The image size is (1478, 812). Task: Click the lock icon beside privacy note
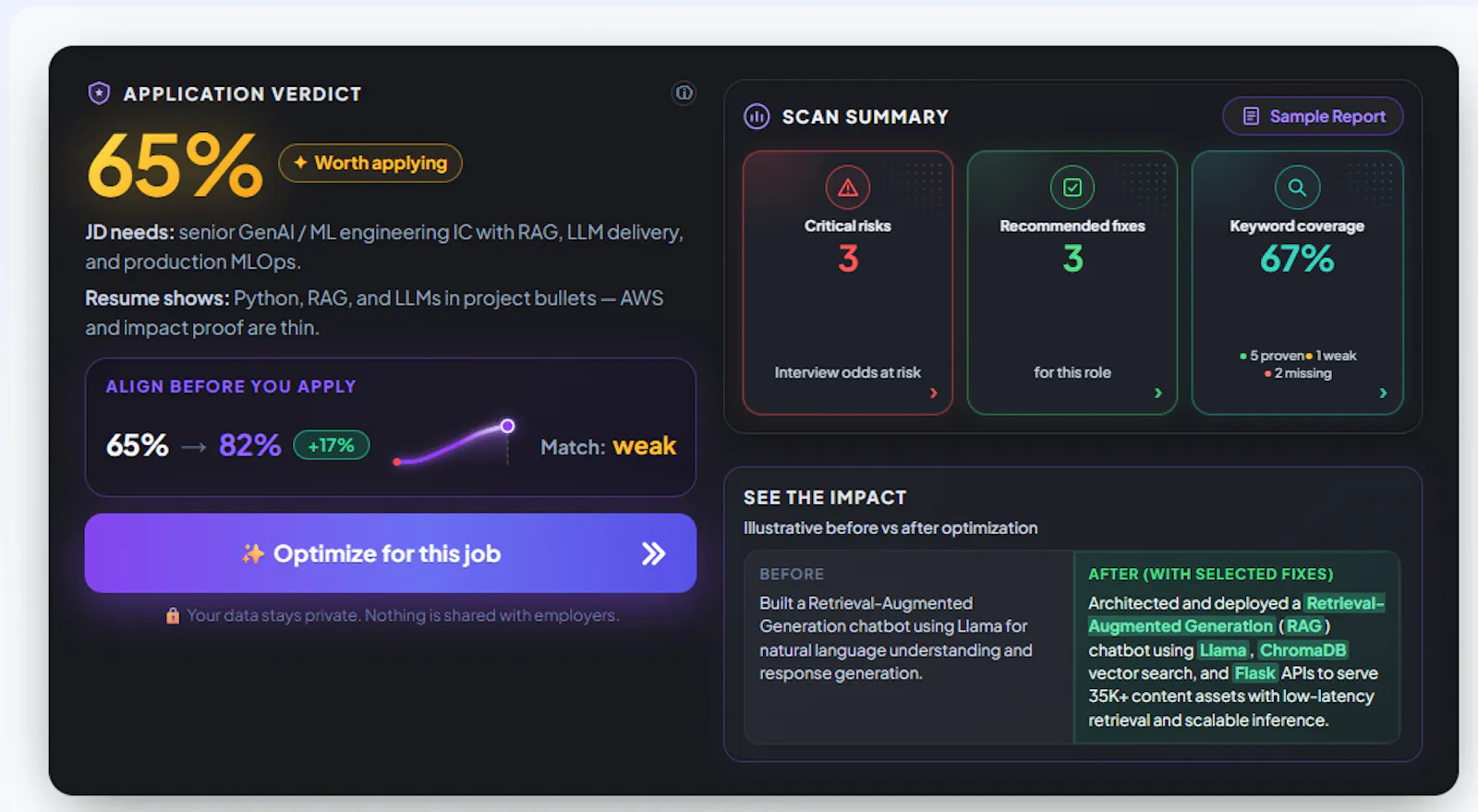173,615
